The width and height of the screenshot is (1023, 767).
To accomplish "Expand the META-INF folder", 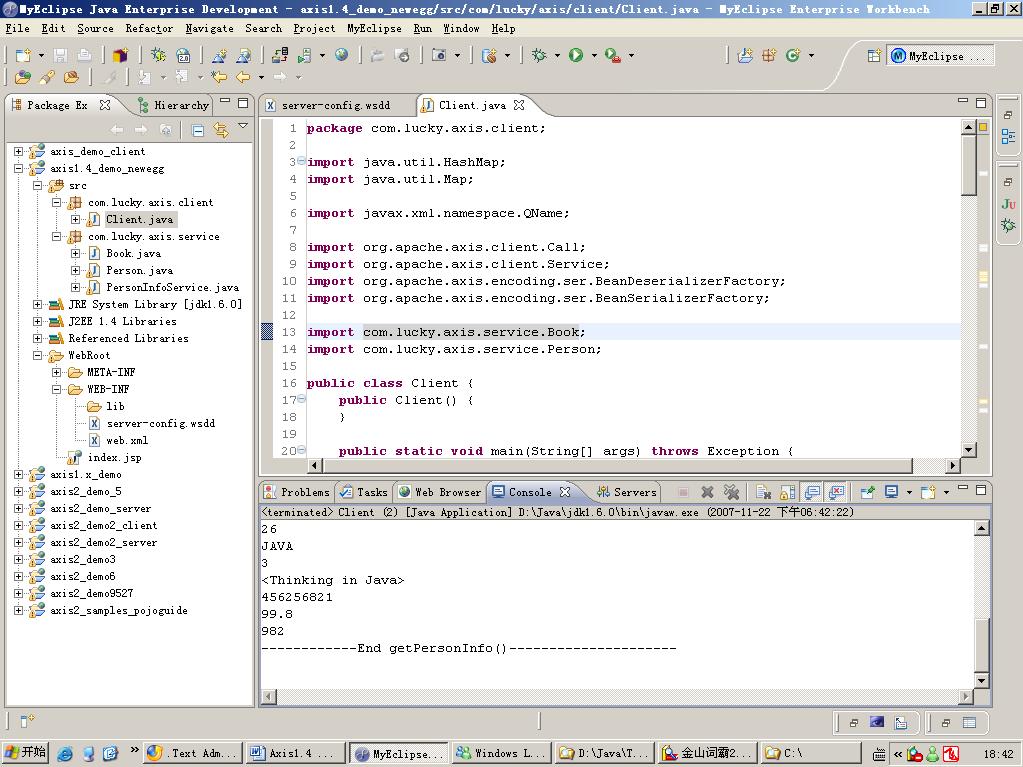I will tap(56, 372).
